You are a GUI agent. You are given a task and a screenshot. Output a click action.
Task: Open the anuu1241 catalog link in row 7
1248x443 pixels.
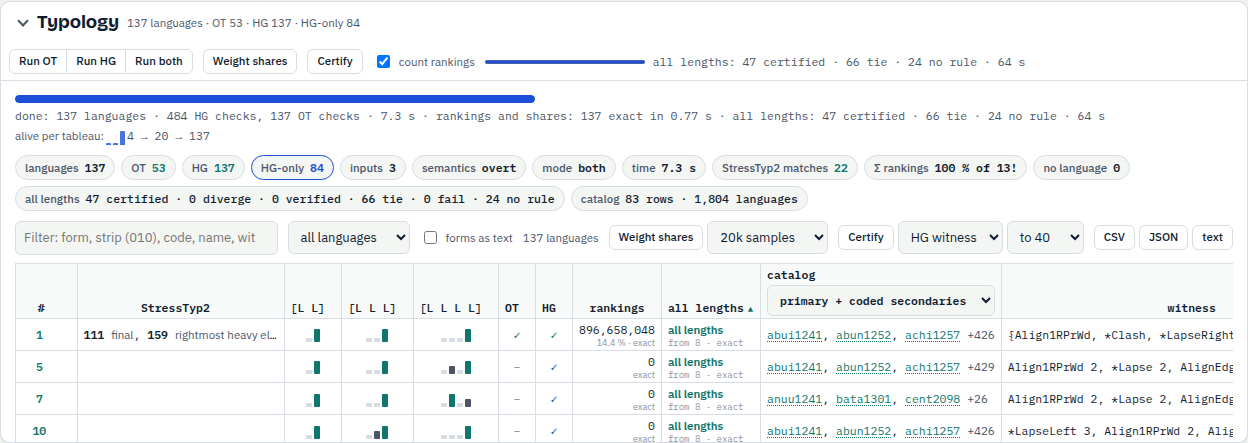pyautogui.click(x=795, y=399)
